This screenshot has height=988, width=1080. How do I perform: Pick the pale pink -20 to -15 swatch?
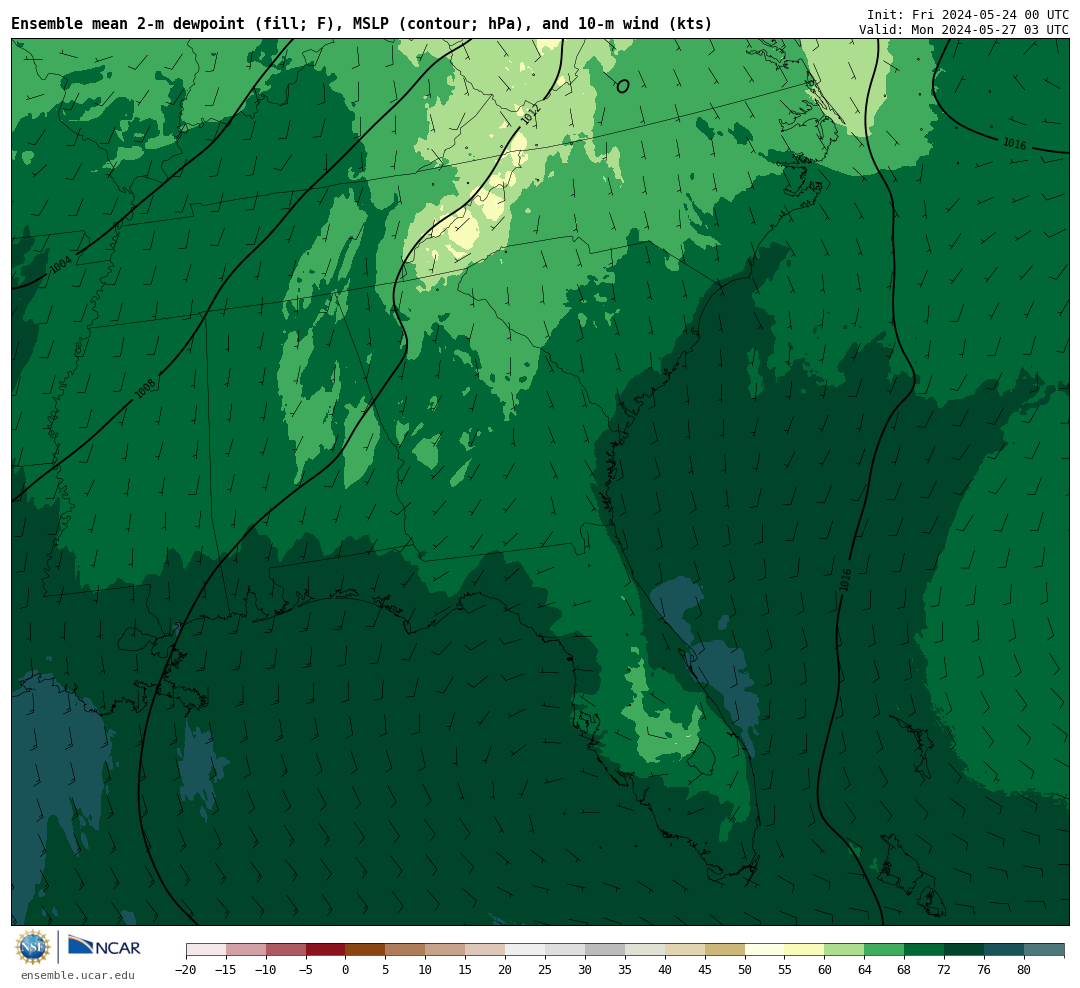coord(206,950)
